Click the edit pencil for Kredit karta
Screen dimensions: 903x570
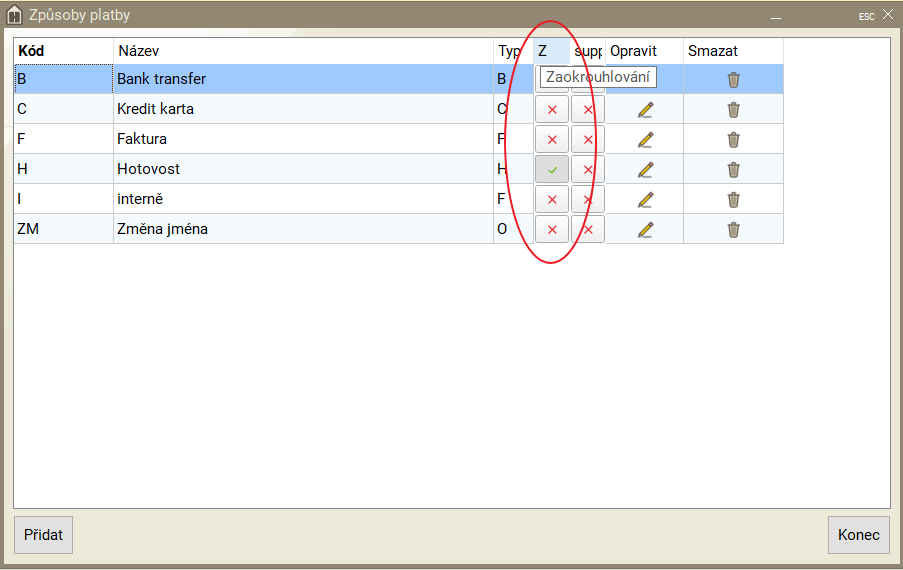[645, 109]
